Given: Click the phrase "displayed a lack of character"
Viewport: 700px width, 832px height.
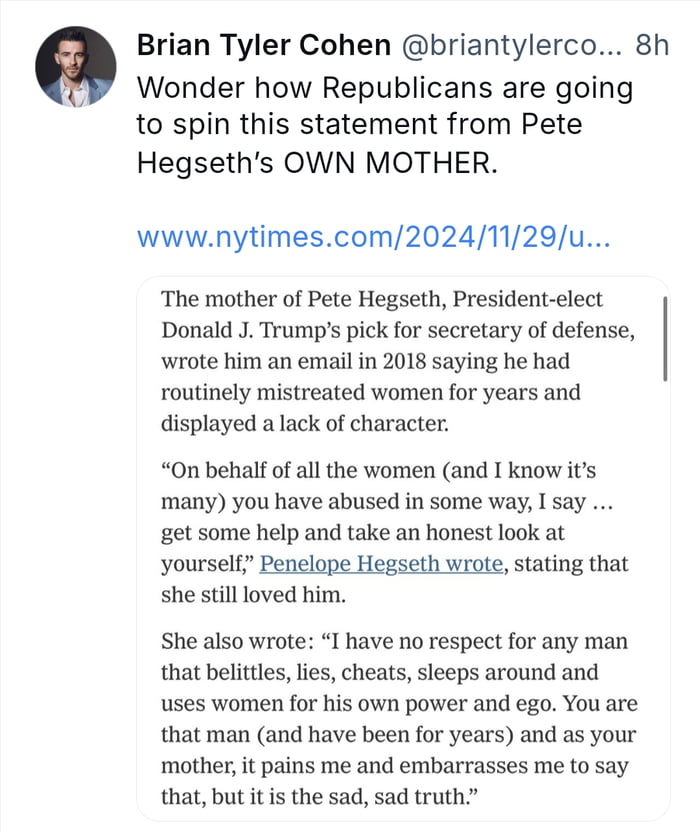Looking at the screenshot, I should click(x=305, y=423).
